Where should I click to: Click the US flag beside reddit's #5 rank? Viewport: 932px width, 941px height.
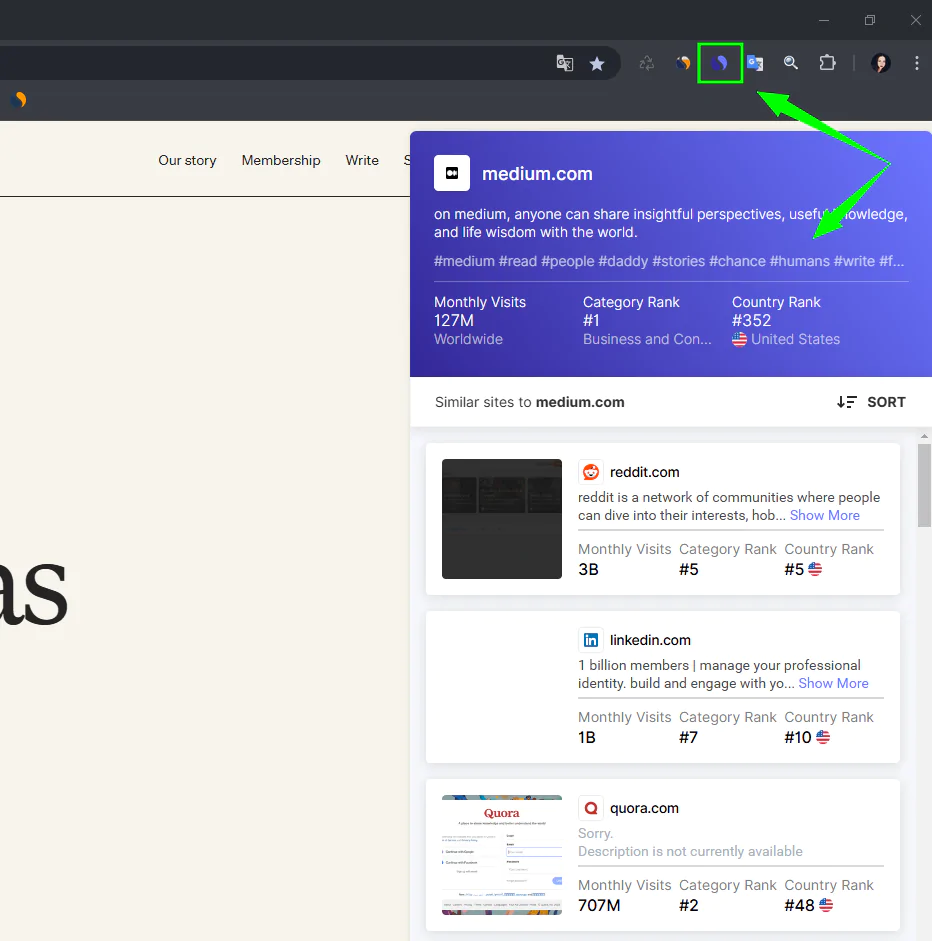[x=815, y=569]
